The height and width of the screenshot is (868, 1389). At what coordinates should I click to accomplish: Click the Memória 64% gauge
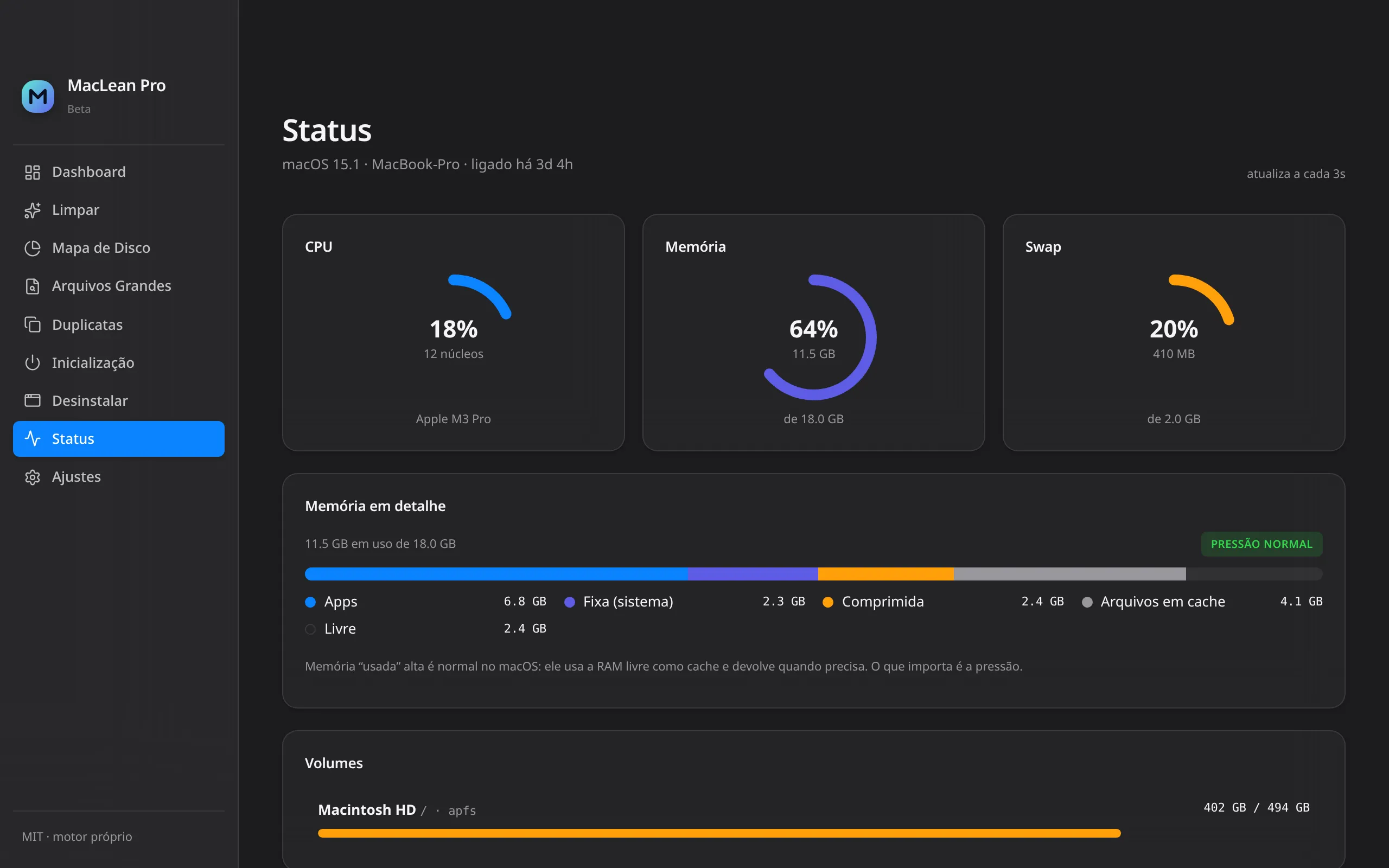tap(814, 337)
